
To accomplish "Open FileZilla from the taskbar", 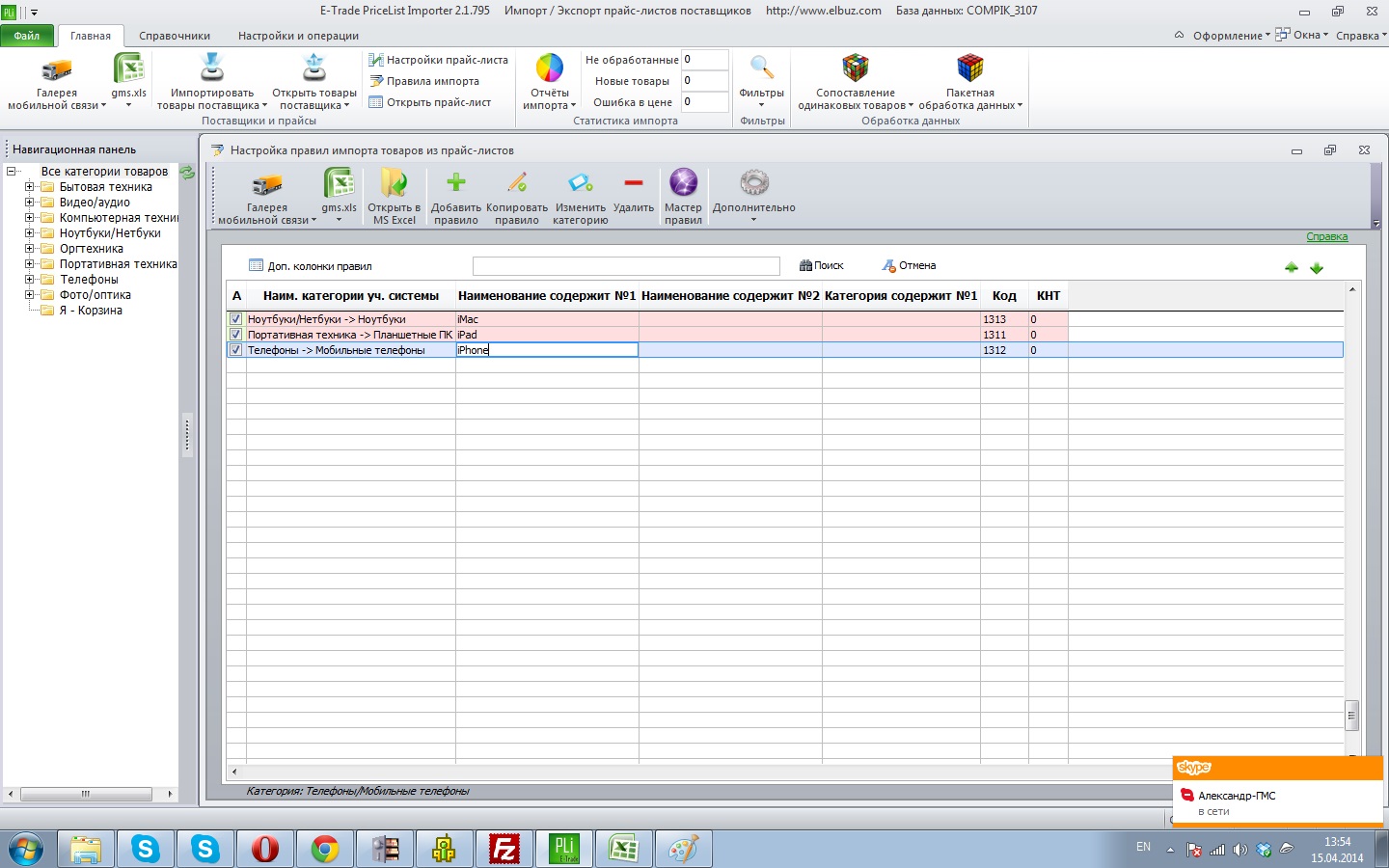I will coord(504,850).
